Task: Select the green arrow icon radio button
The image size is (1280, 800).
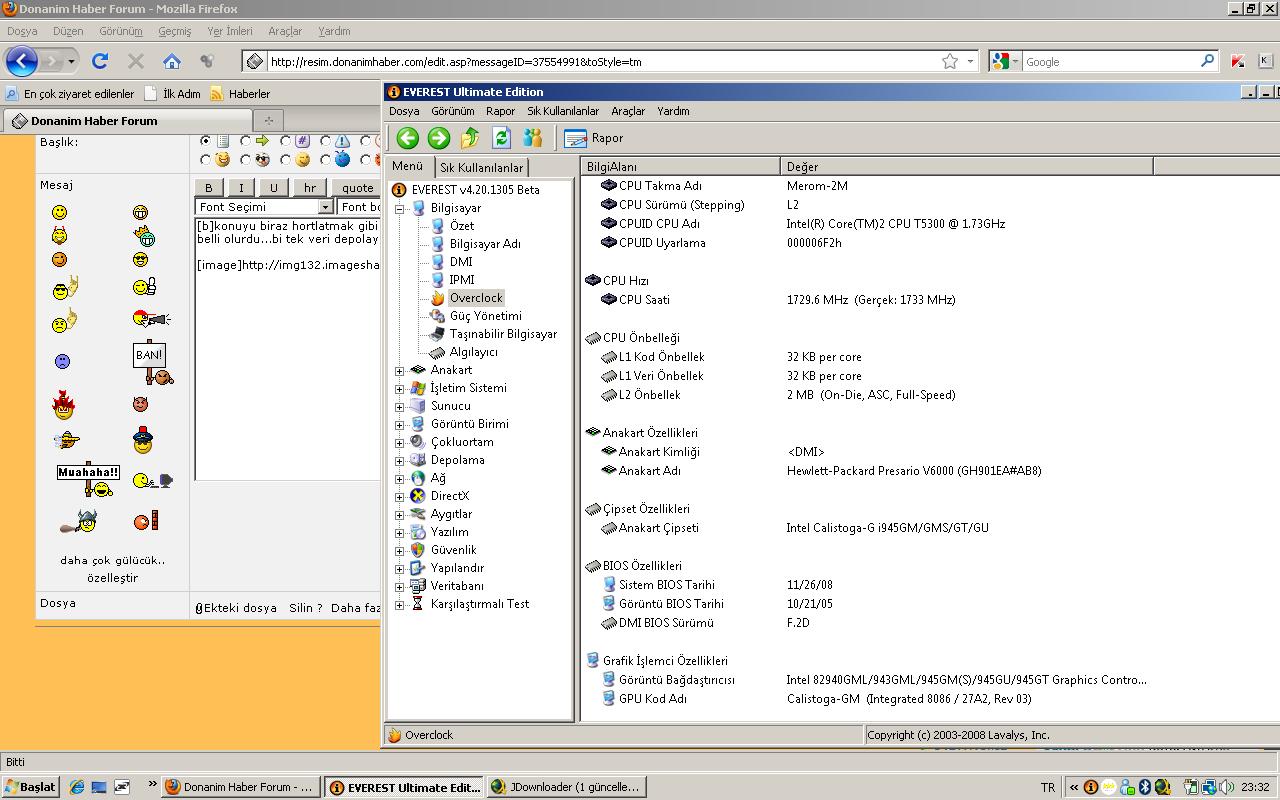Action: pyautogui.click(x=247, y=141)
